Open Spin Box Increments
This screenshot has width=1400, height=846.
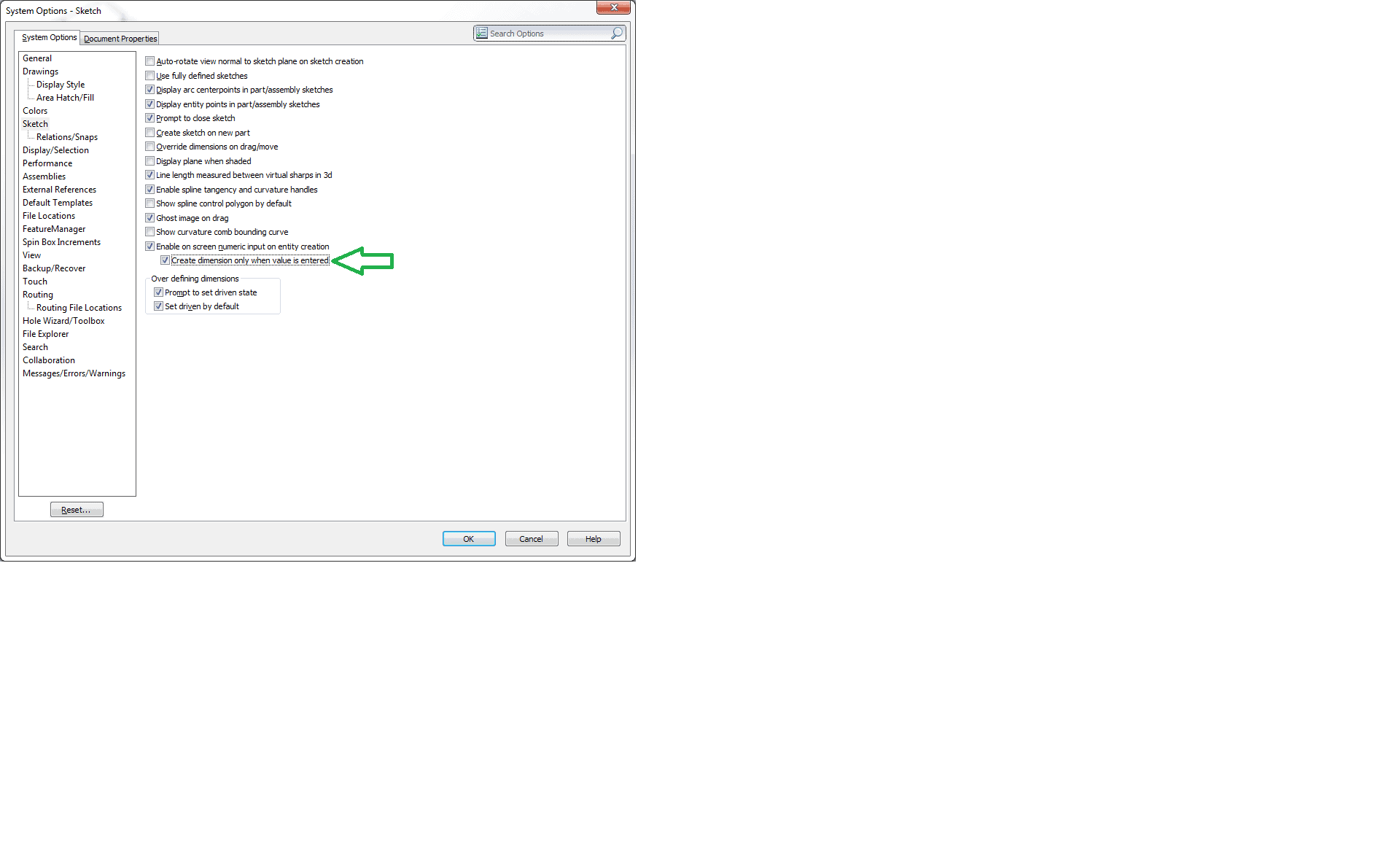click(x=61, y=242)
